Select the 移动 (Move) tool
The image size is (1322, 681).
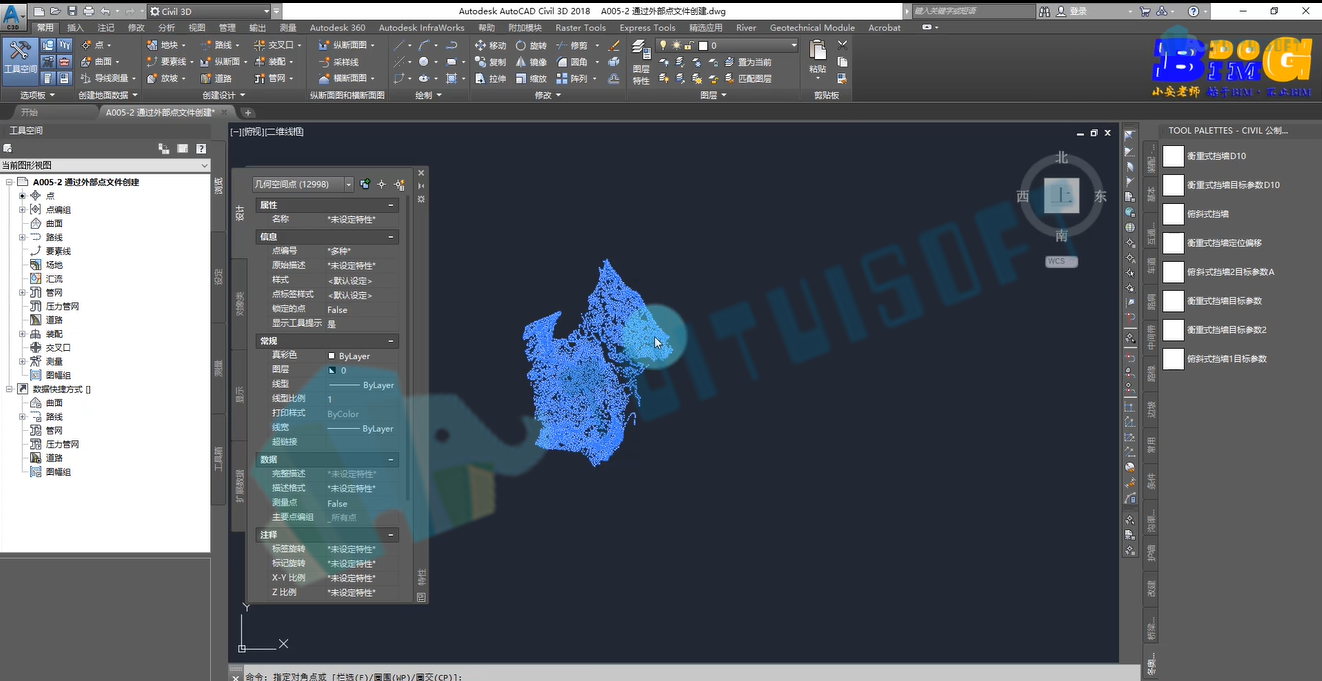(x=490, y=45)
